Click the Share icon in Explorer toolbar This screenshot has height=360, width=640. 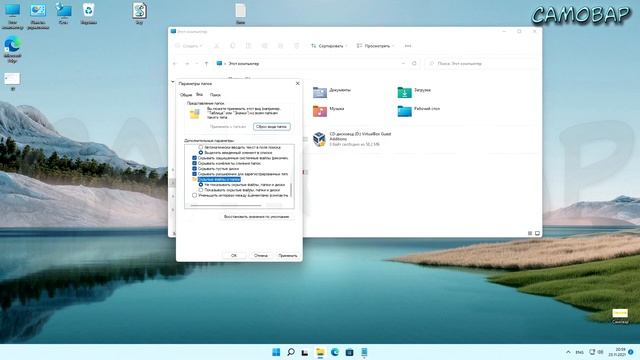(x=280, y=46)
